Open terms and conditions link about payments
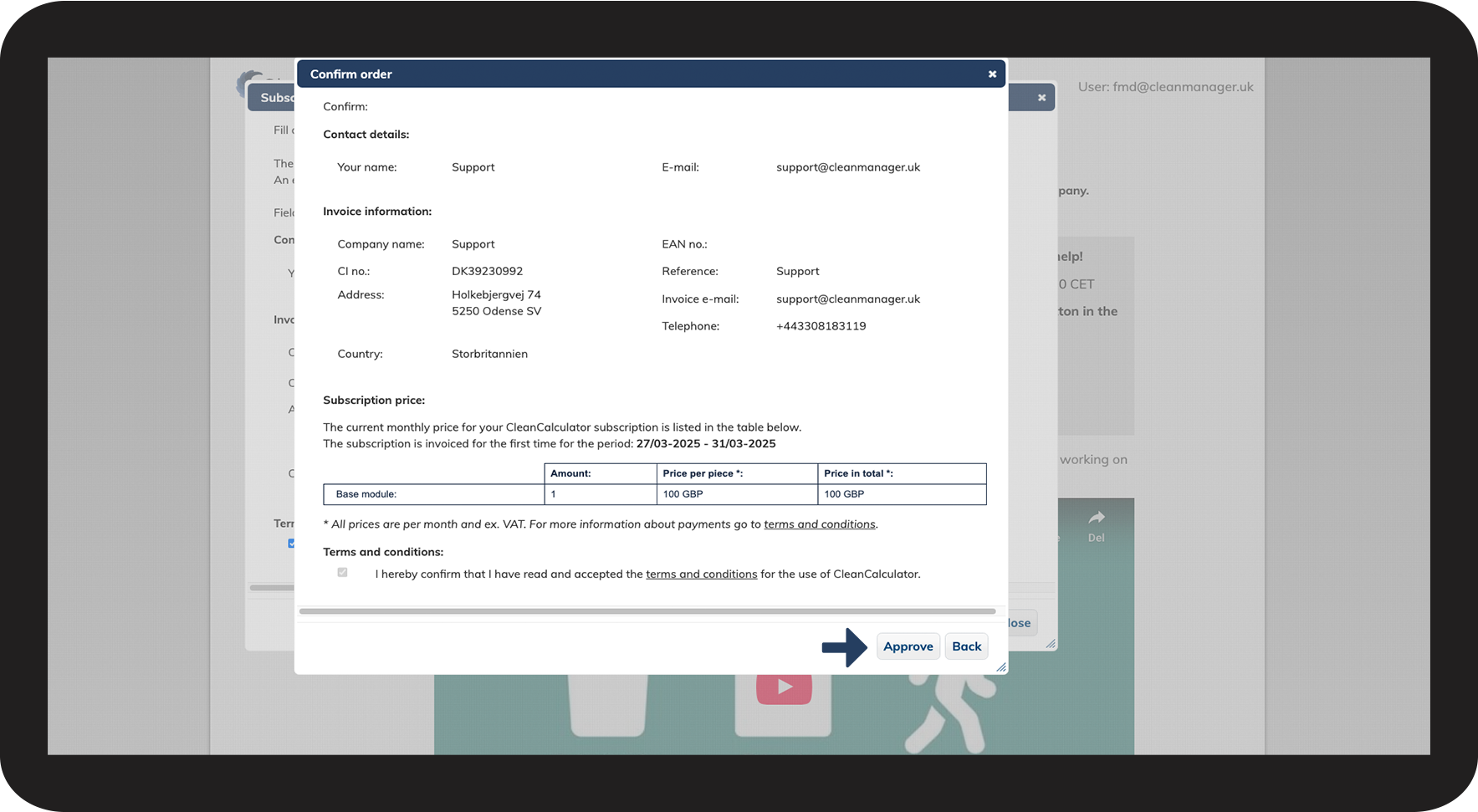The height and width of the screenshot is (812, 1478). [x=819, y=524]
